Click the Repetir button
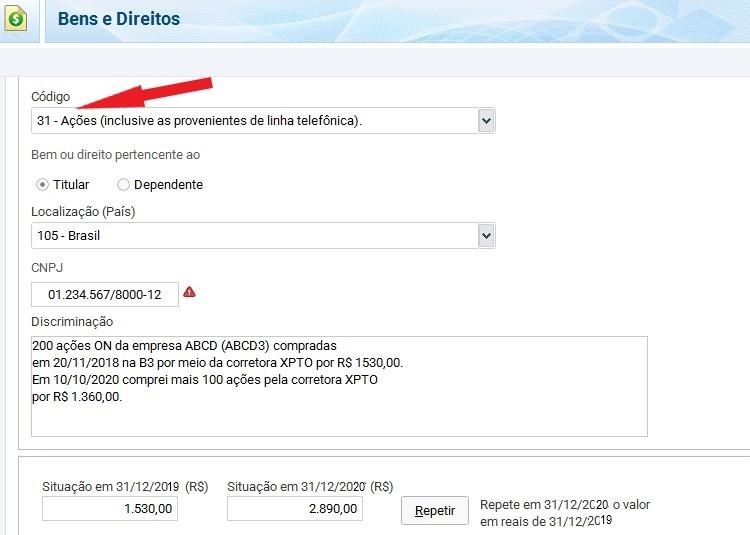The width and height of the screenshot is (750, 535). tap(435, 510)
